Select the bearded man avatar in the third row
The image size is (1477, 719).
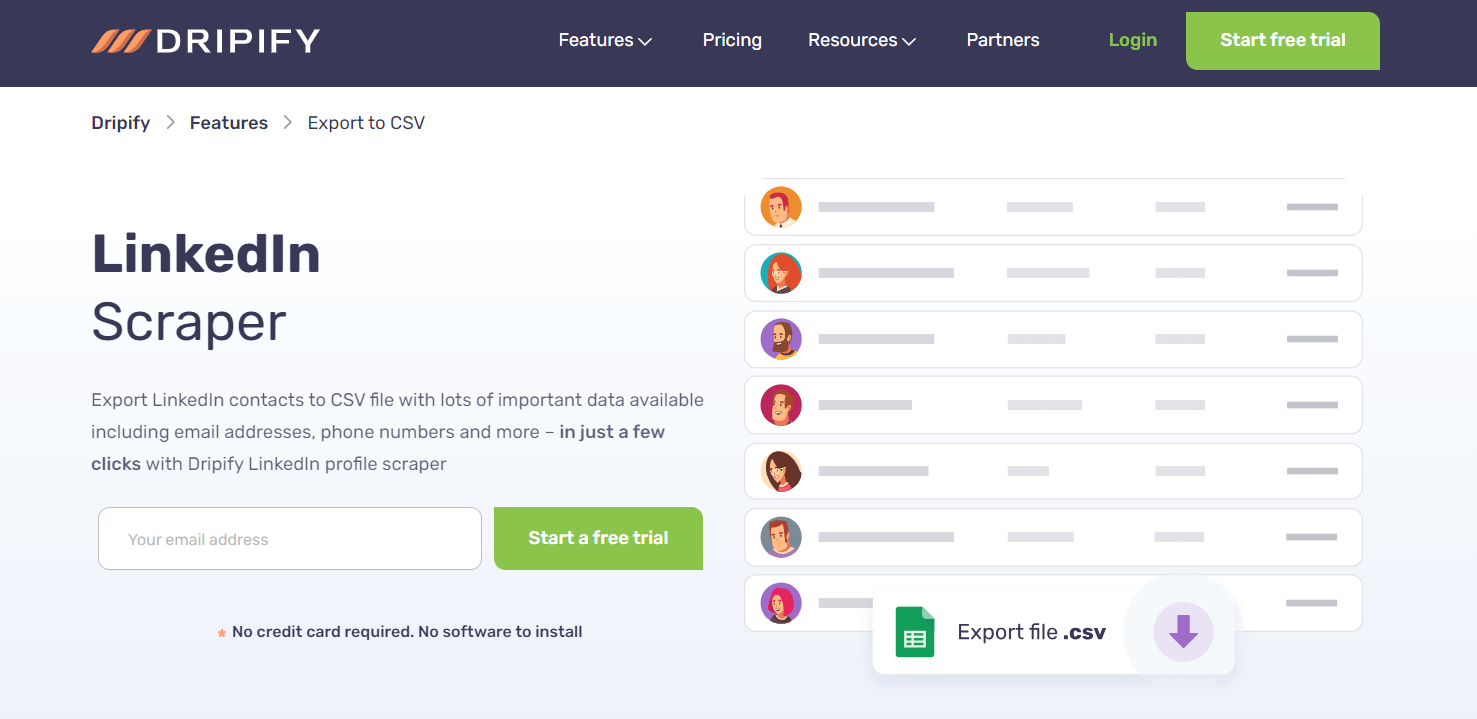tap(781, 339)
